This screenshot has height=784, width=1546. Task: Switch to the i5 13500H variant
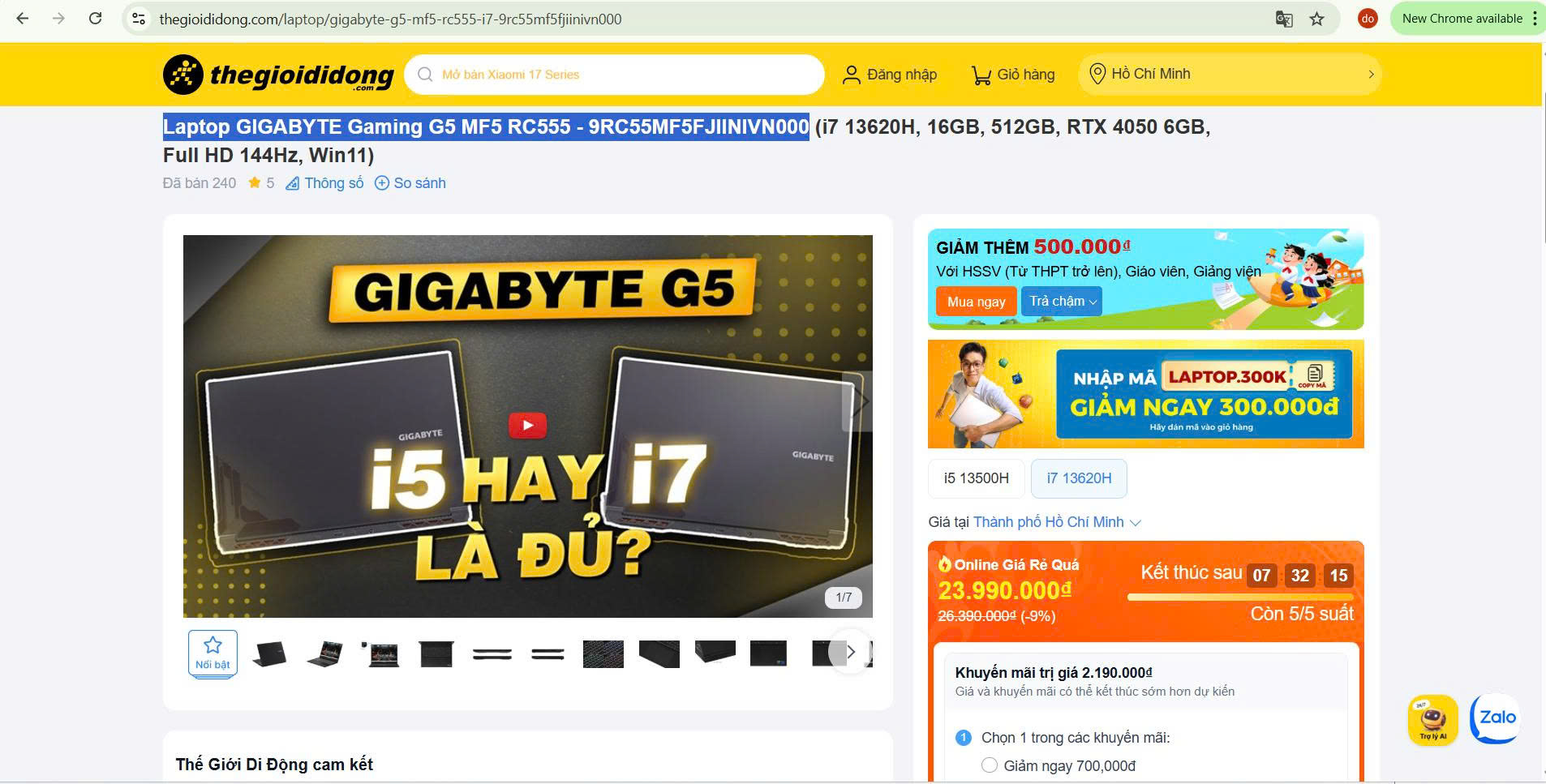(976, 478)
